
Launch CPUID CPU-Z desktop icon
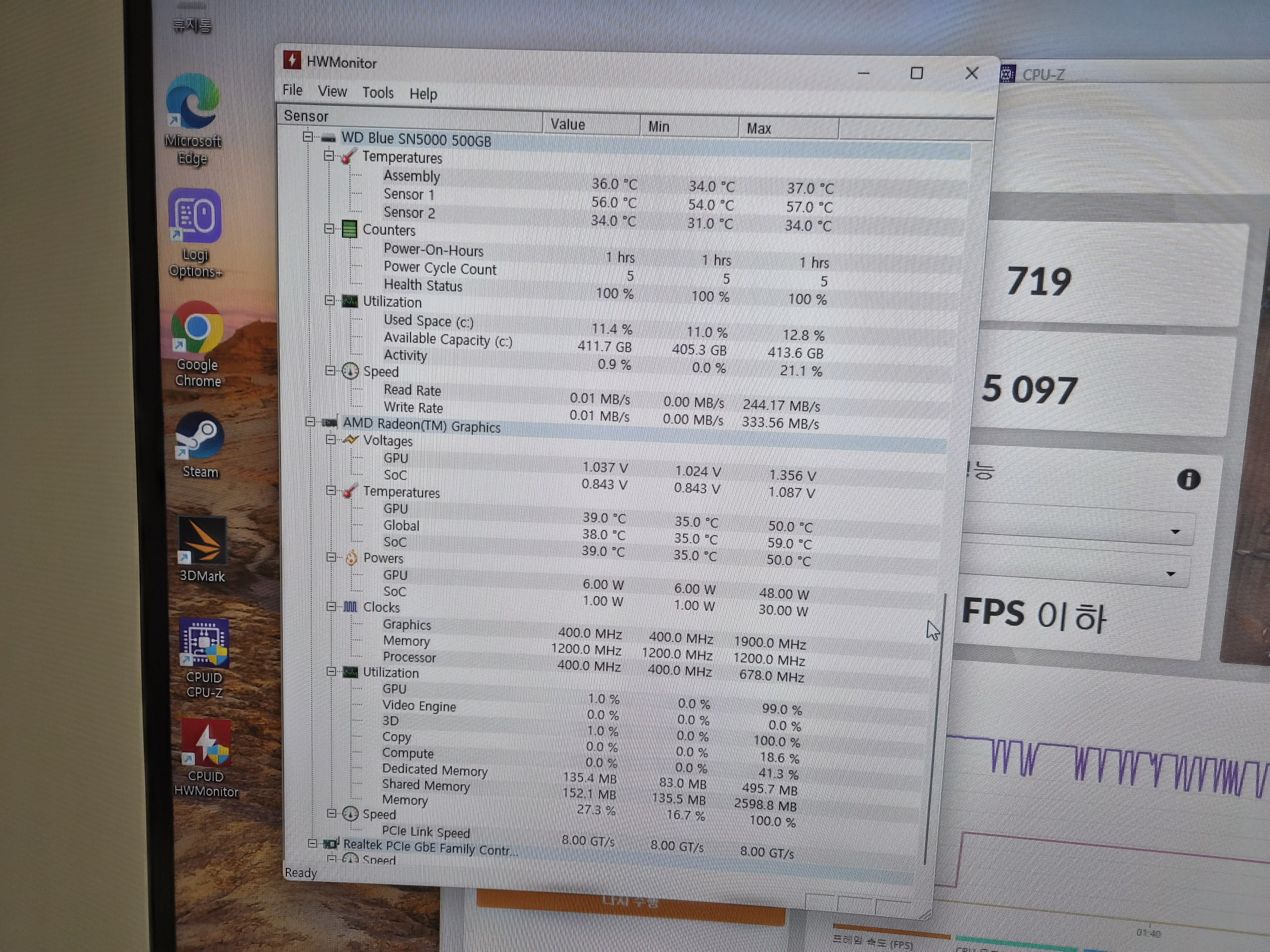point(204,643)
